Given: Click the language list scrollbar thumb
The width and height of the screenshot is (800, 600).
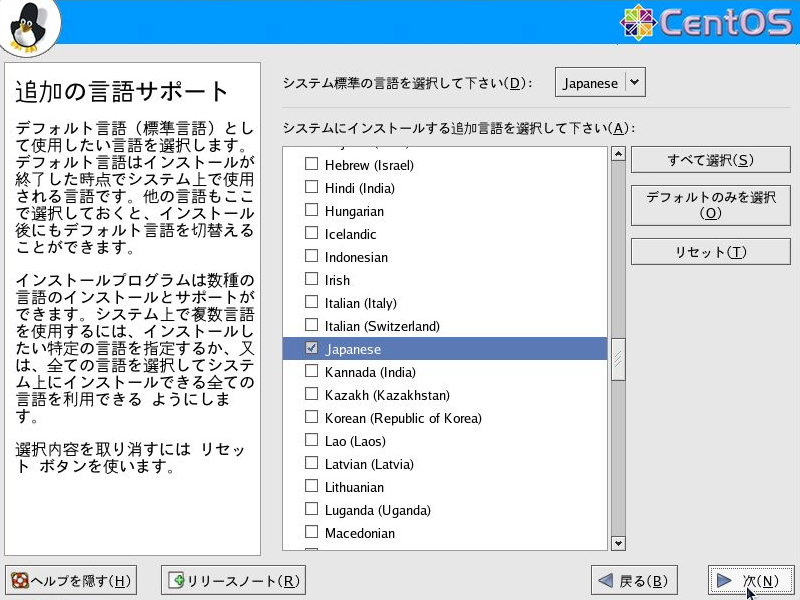Looking at the screenshot, I should 618,359.
